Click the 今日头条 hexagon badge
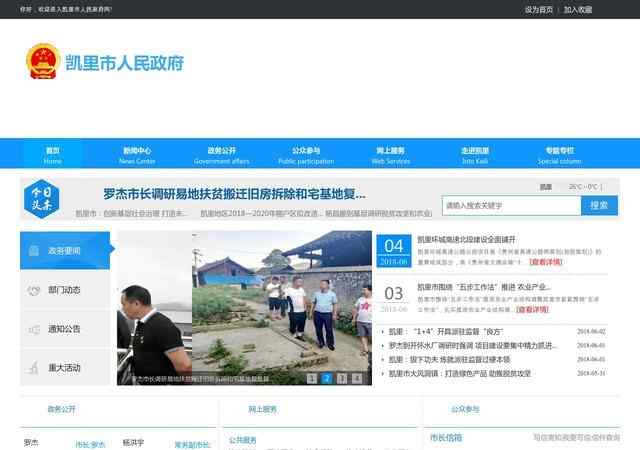640x450 pixels. click(x=42, y=199)
